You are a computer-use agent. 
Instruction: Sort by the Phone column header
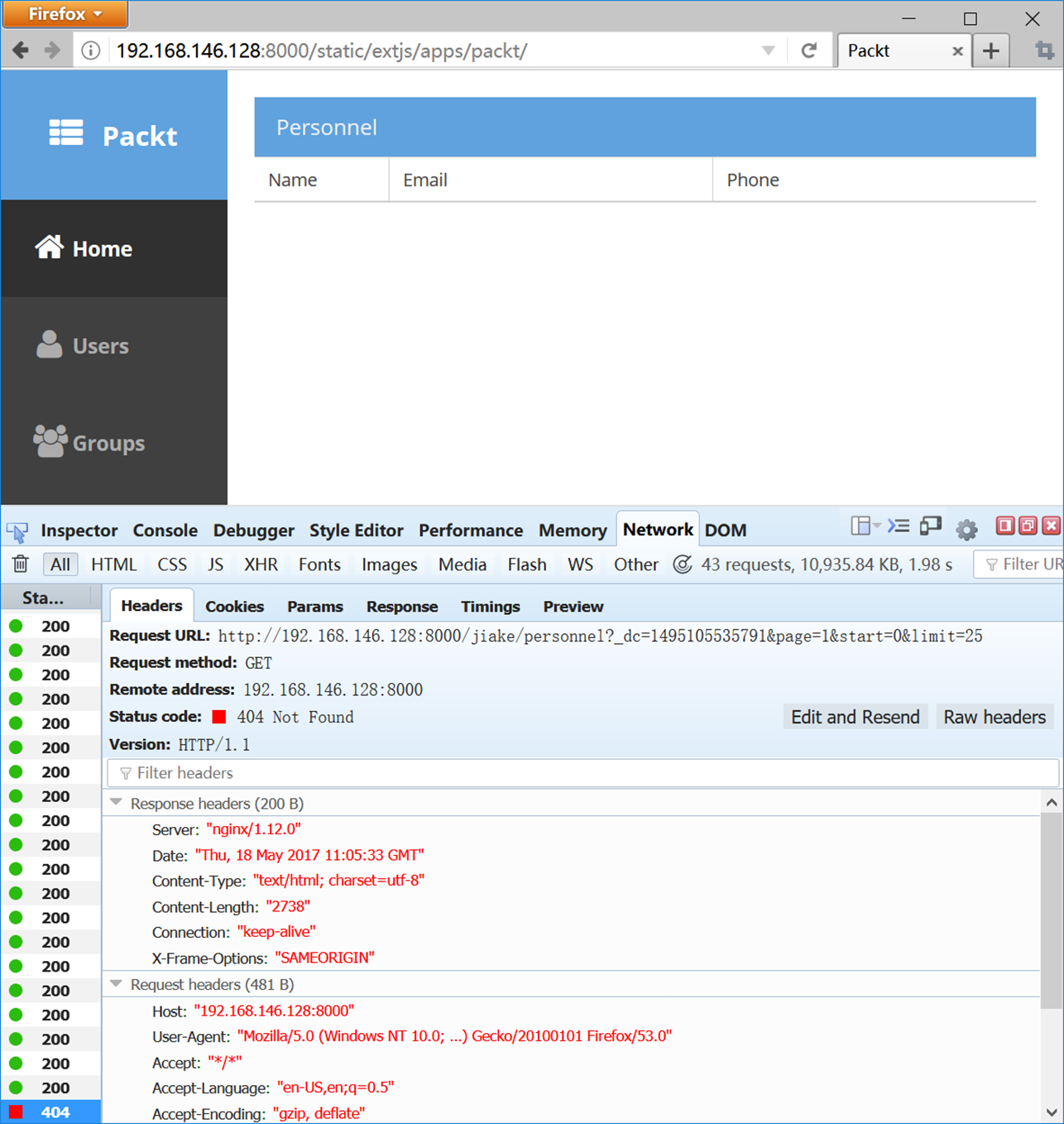point(875,180)
